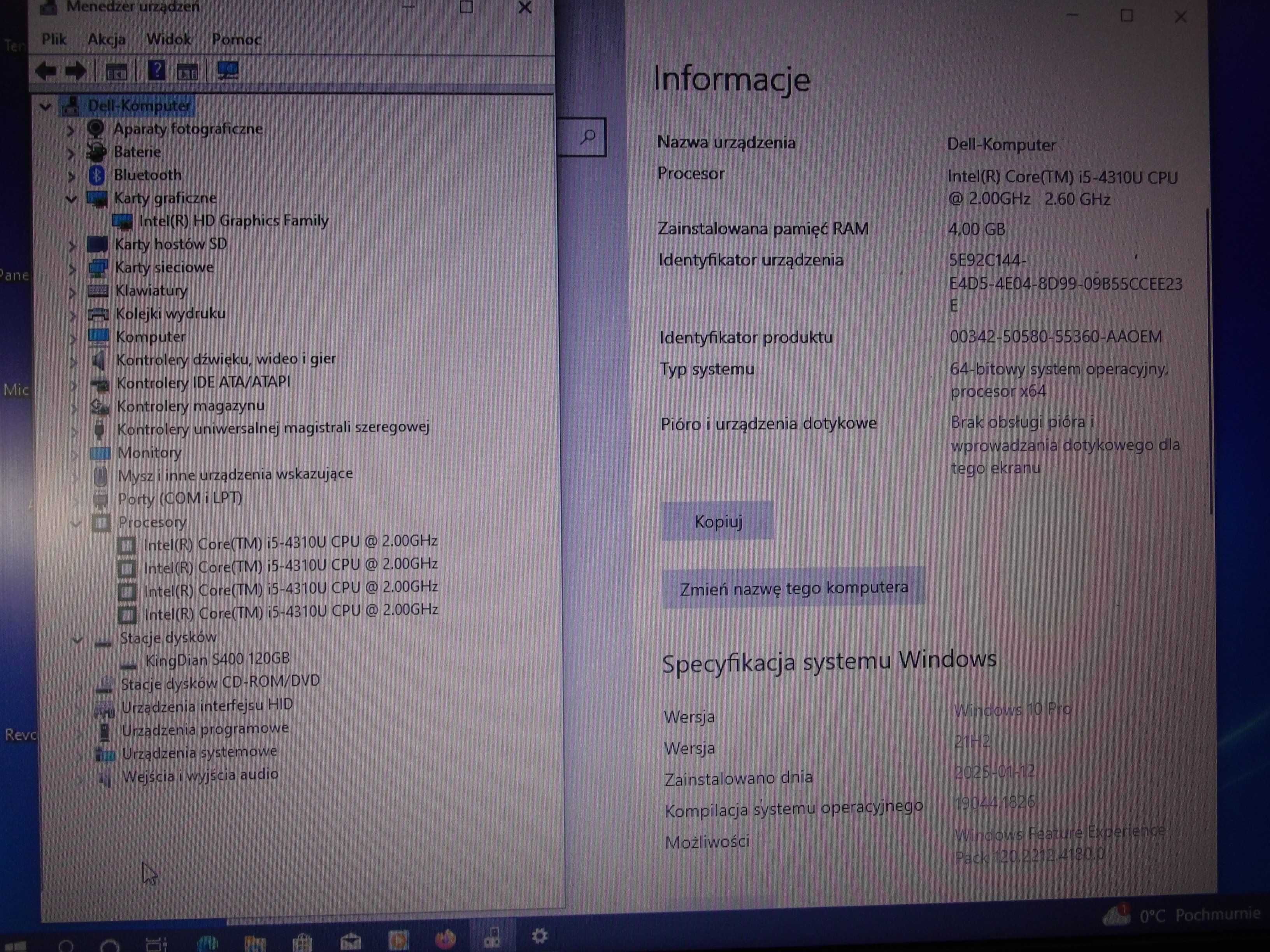This screenshot has height=952, width=1270.
Task: Select Kontrolery magazynu tree item
Action: coord(191,406)
